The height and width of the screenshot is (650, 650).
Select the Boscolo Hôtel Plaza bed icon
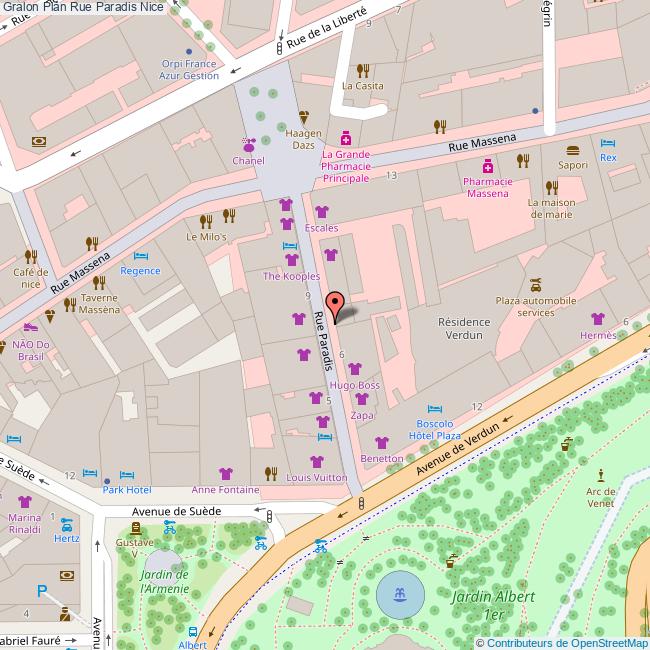tap(433, 408)
